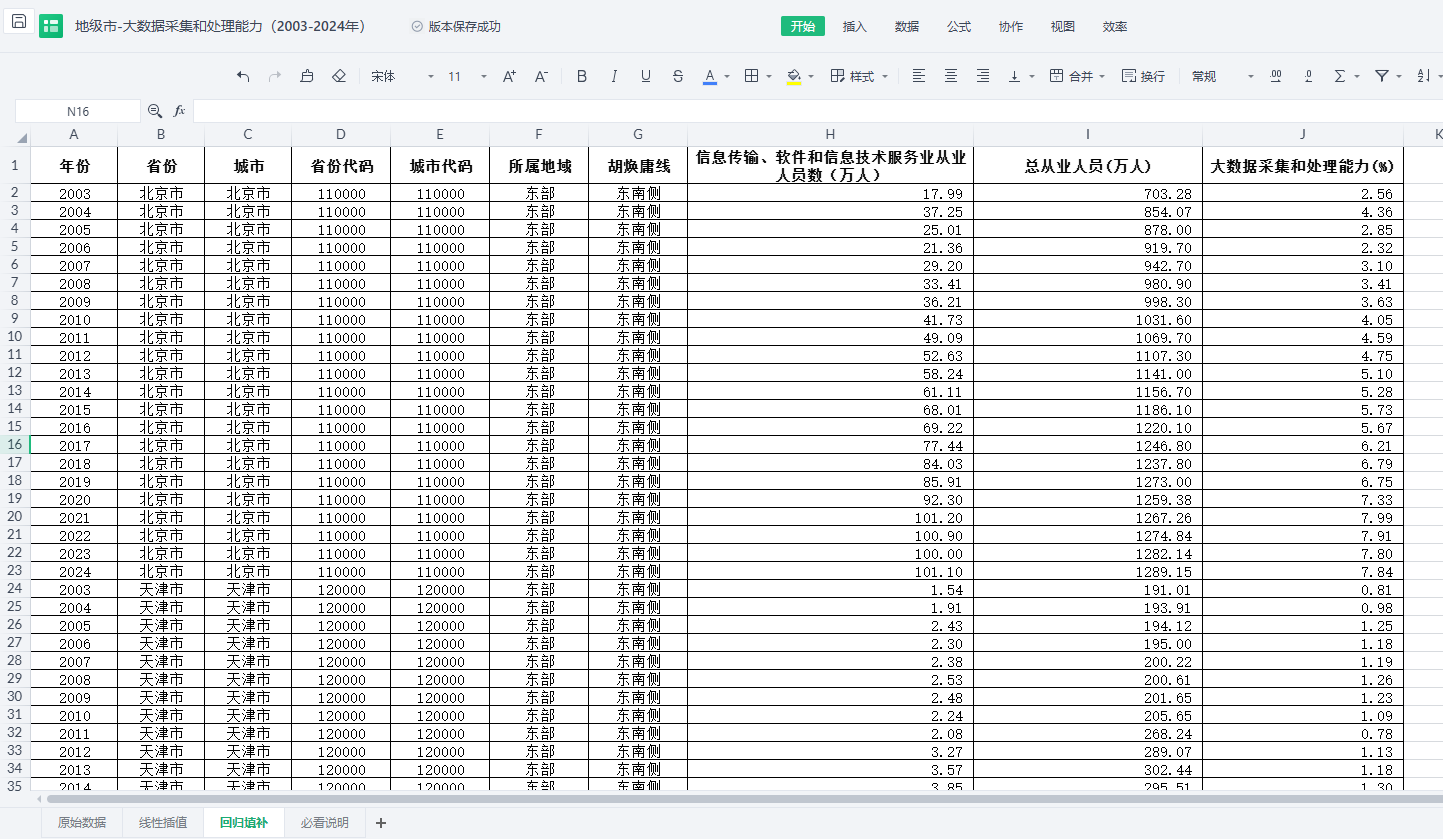Viewport: 1443px width, 839px height.
Task: Toggle underline formatting
Action: (x=646, y=76)
